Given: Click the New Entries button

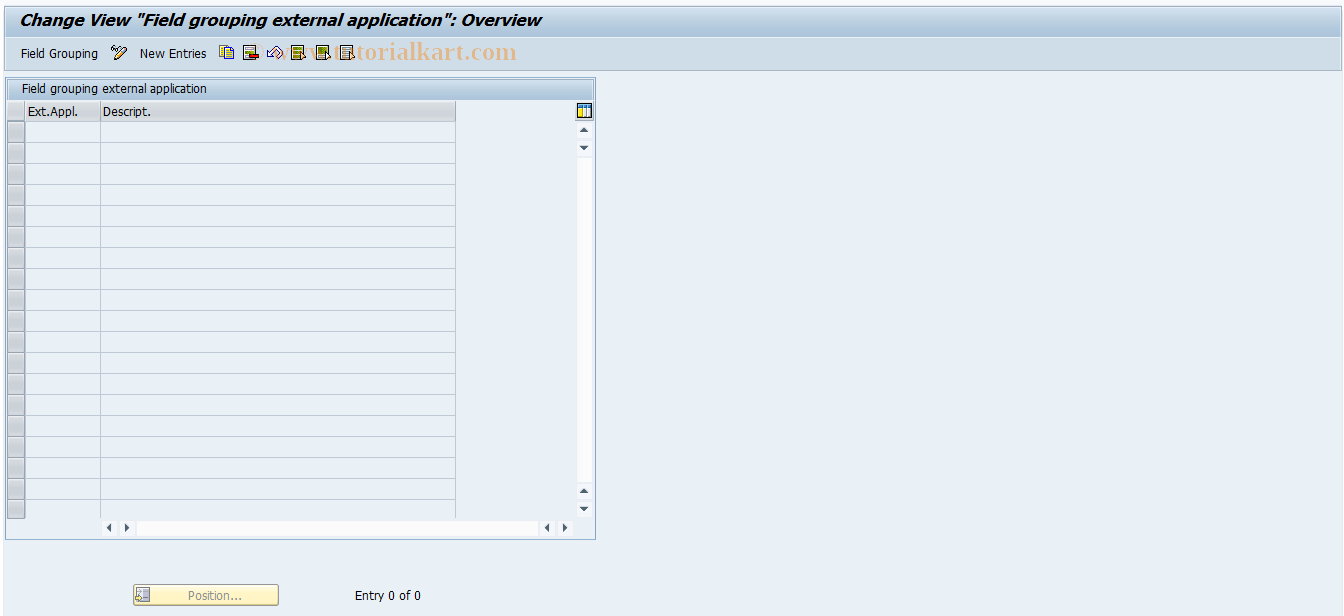Looking at the screenshot, I should [x=173, y=54].
